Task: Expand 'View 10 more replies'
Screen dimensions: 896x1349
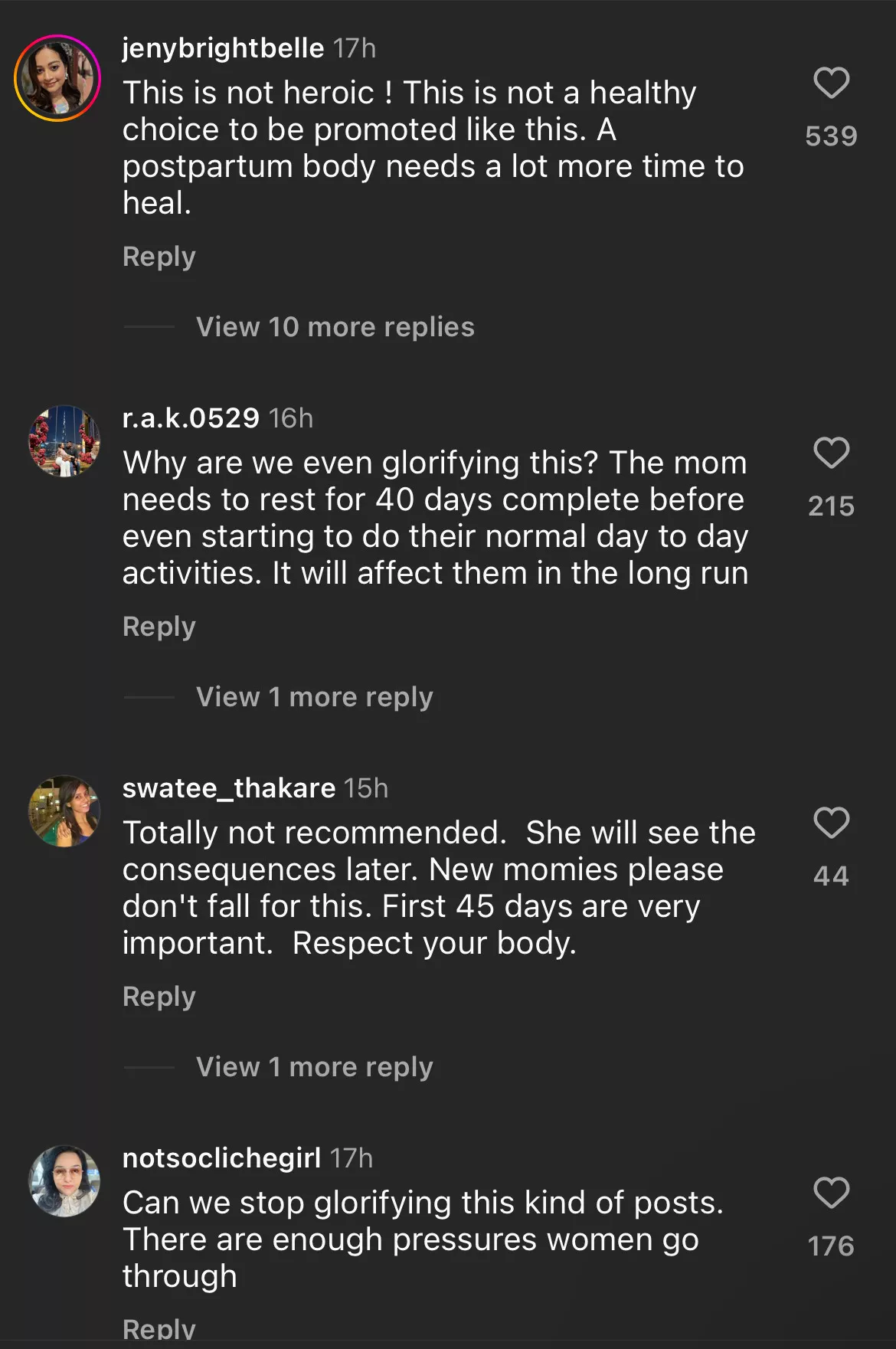Action: (x=335, y=327)
